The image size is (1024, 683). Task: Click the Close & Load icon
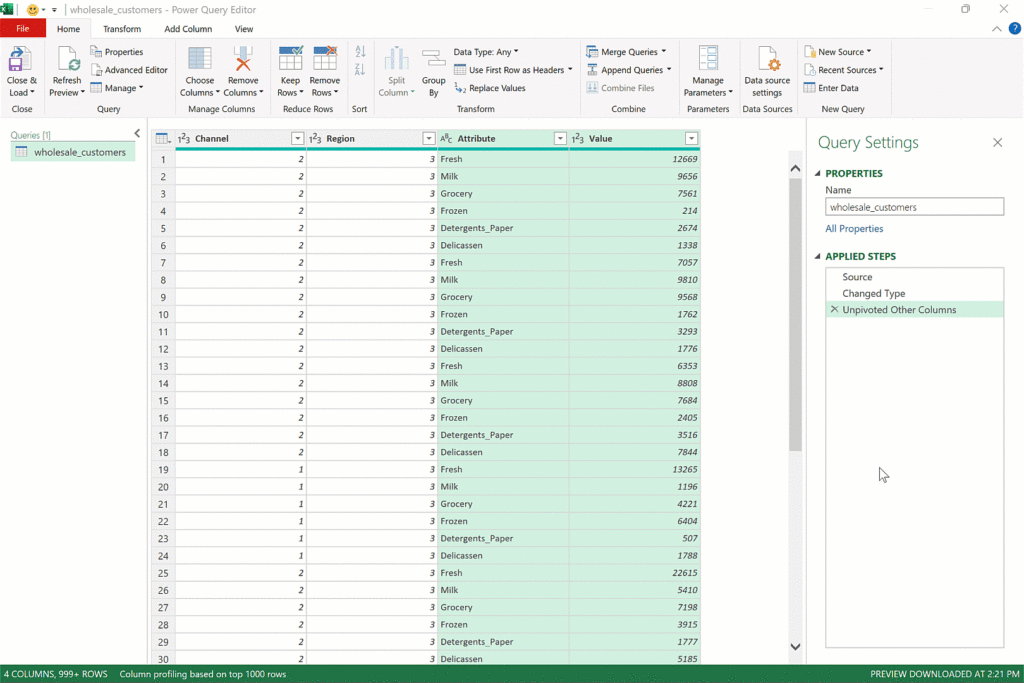[x=20, y=60]
